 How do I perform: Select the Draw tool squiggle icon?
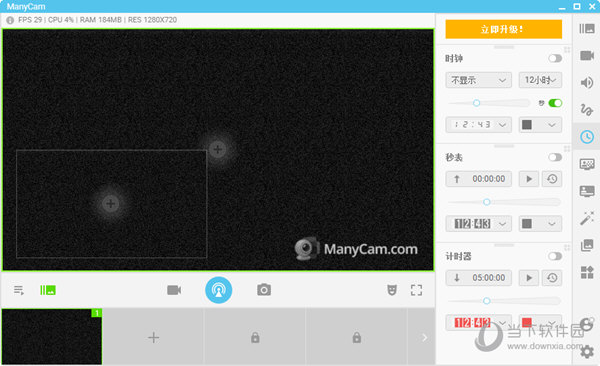coord(587,109)
